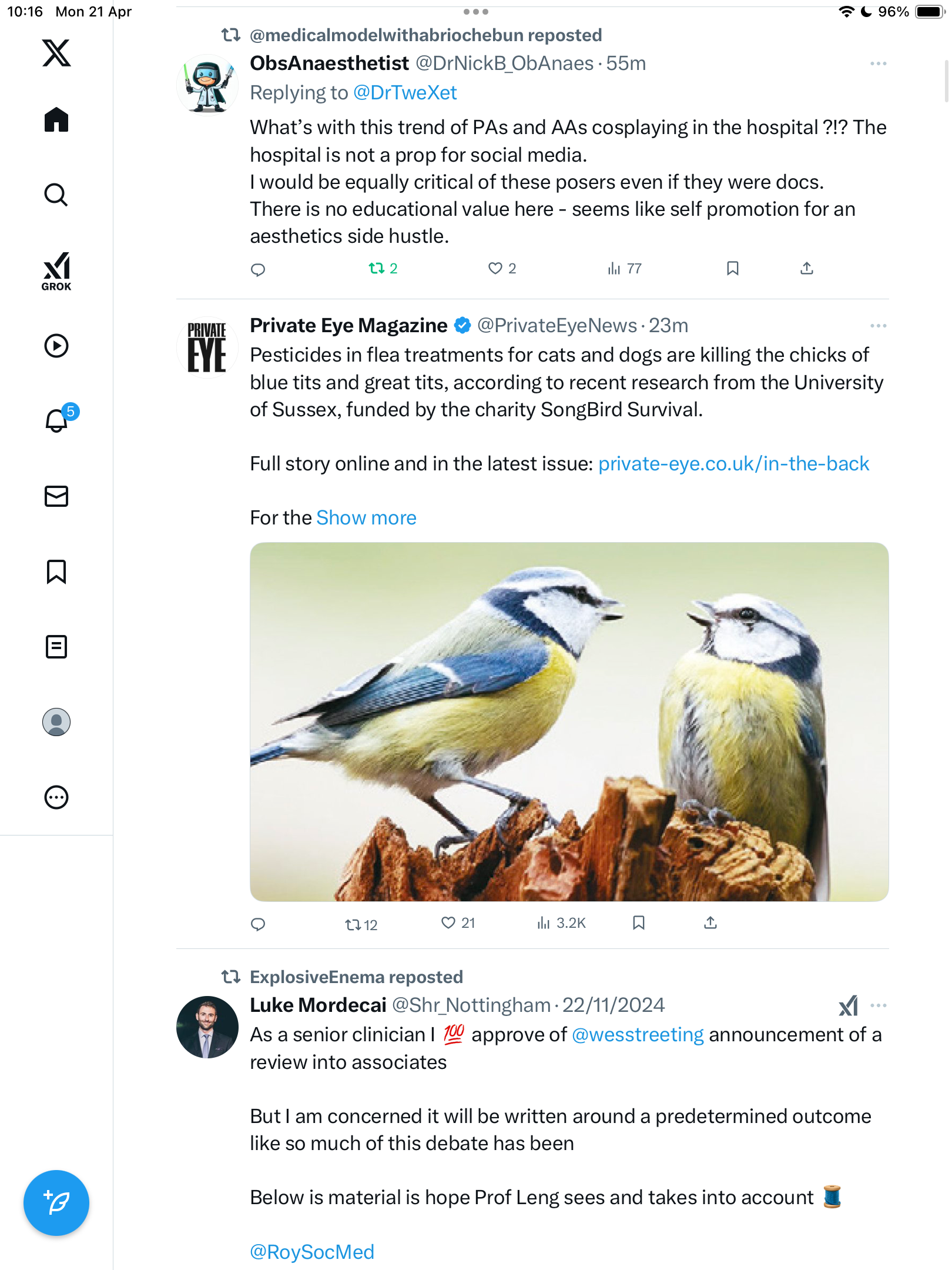The image size is (952, 1270).
Task: Open Messages envelope icon
Action: [56, 496]
